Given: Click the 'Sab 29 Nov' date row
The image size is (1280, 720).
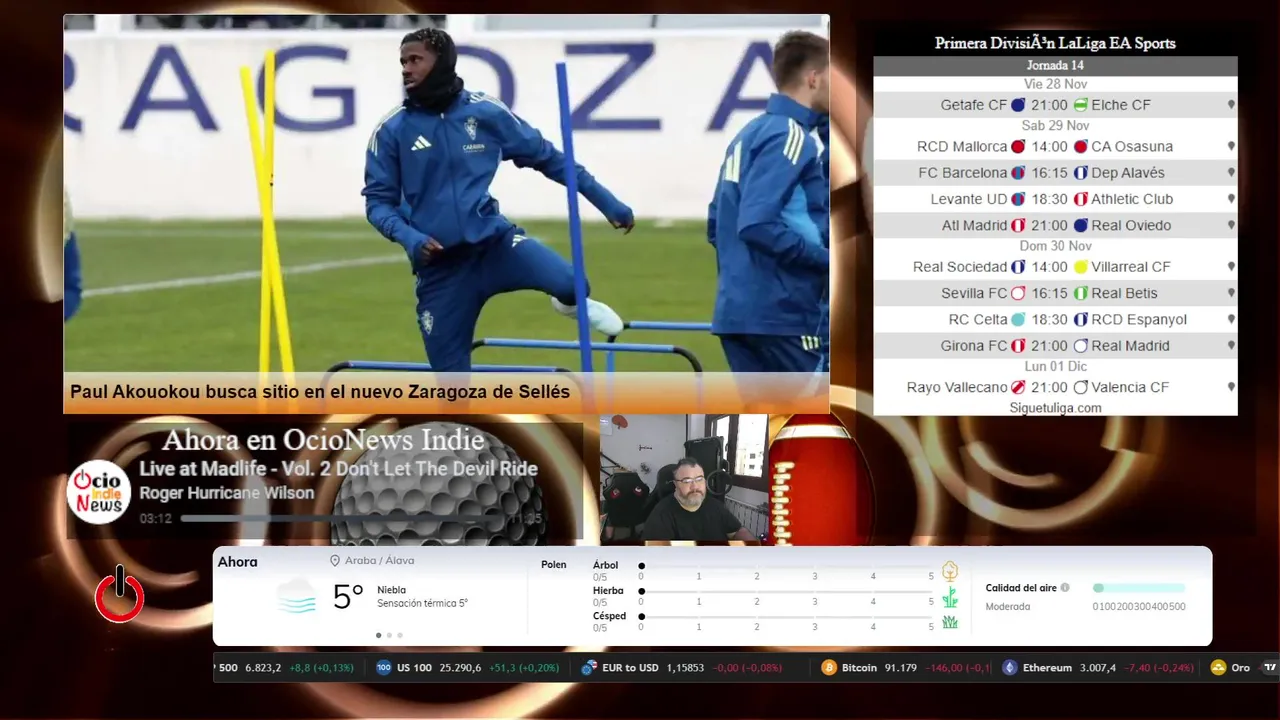Looking at the screenshot, I should coord(1055,126).
